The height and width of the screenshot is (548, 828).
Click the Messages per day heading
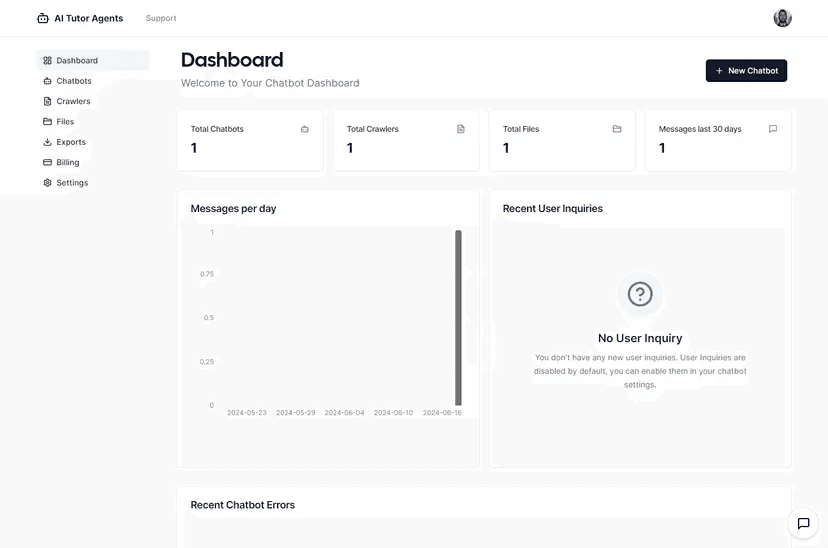(233, 209)
